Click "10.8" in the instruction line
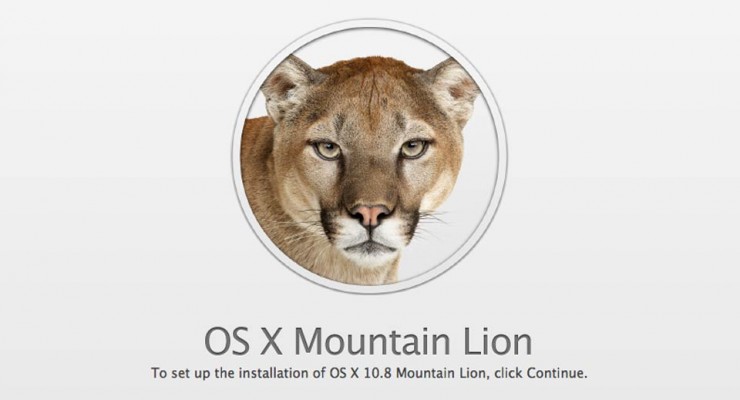Image resolution: width=740 pixels, height=400 pixels. (378, 373)
